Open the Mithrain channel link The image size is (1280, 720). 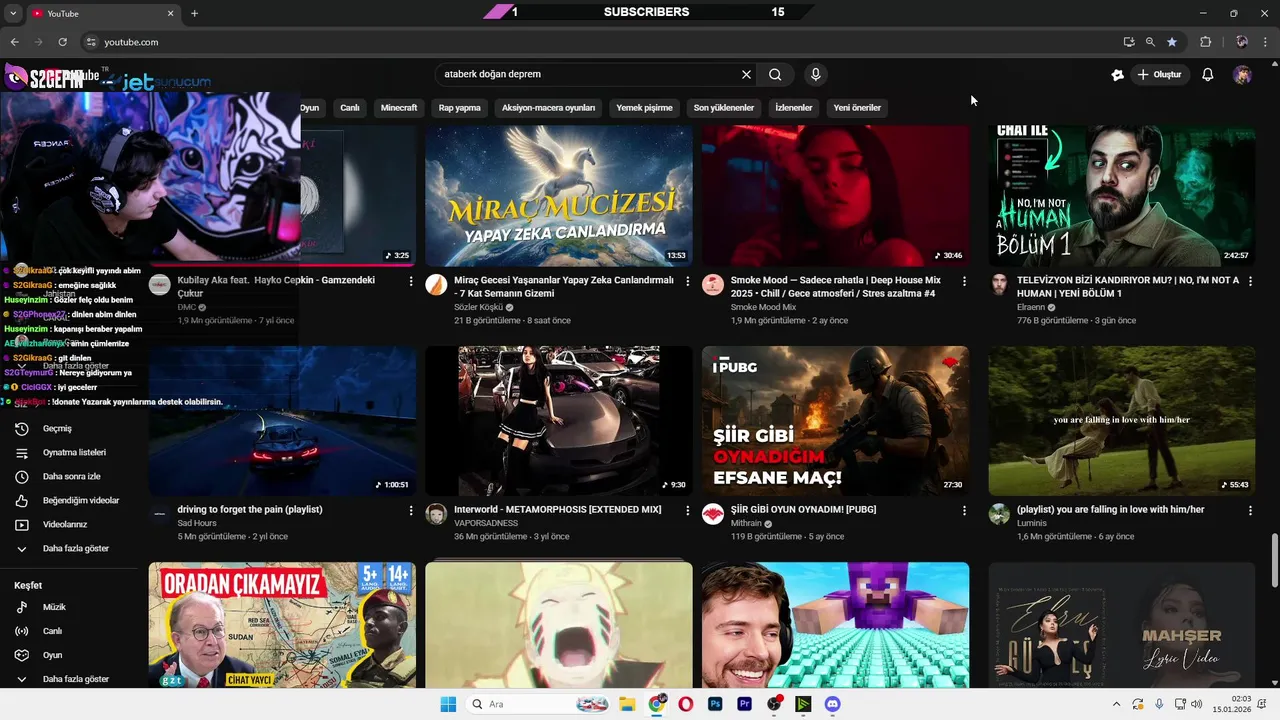[746, 523]
